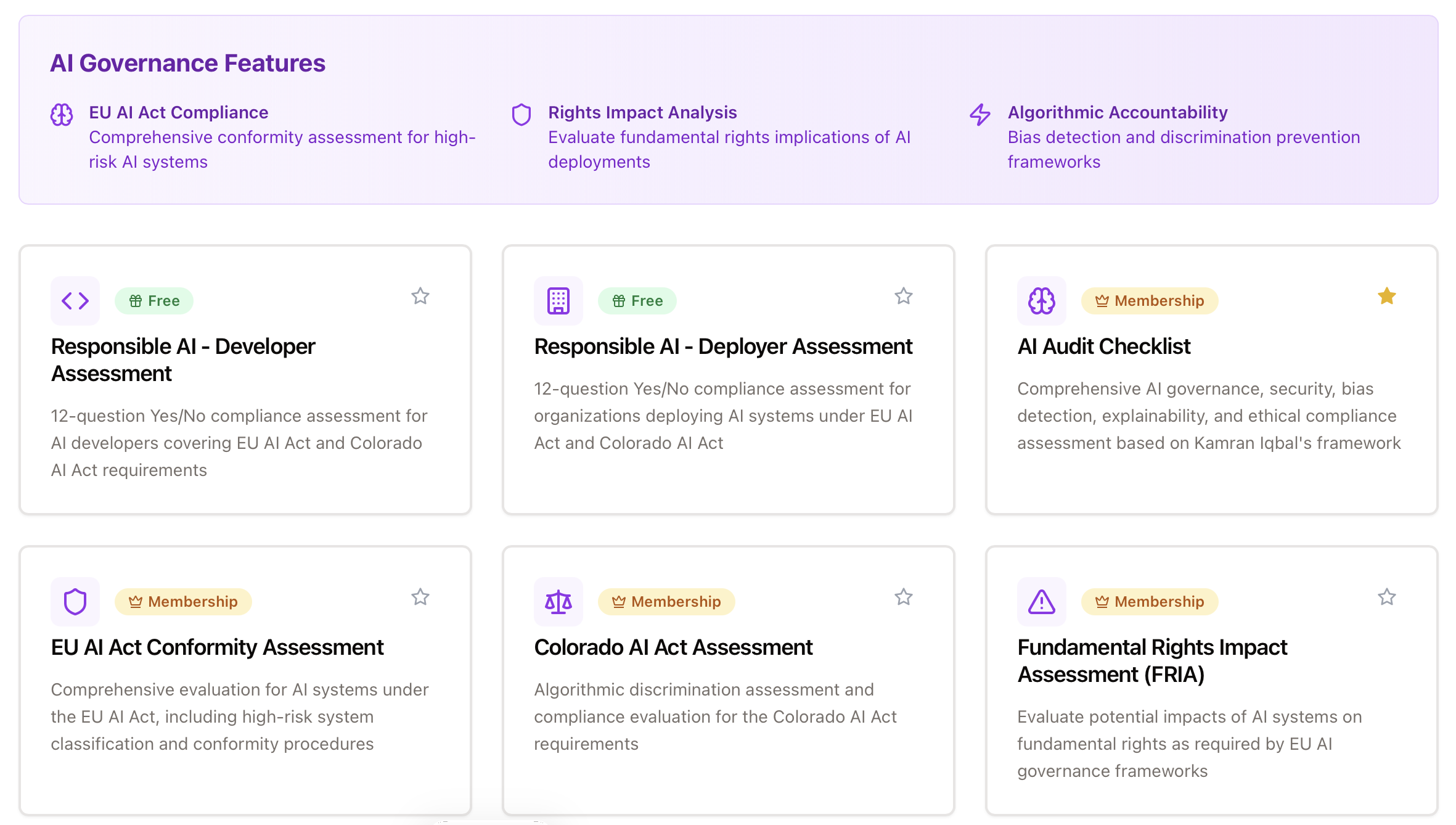Viewport: 1456px width, 825px height.
Task: Click the brain icon beside EU AI Act Compliance
Action: coord(62,115)
